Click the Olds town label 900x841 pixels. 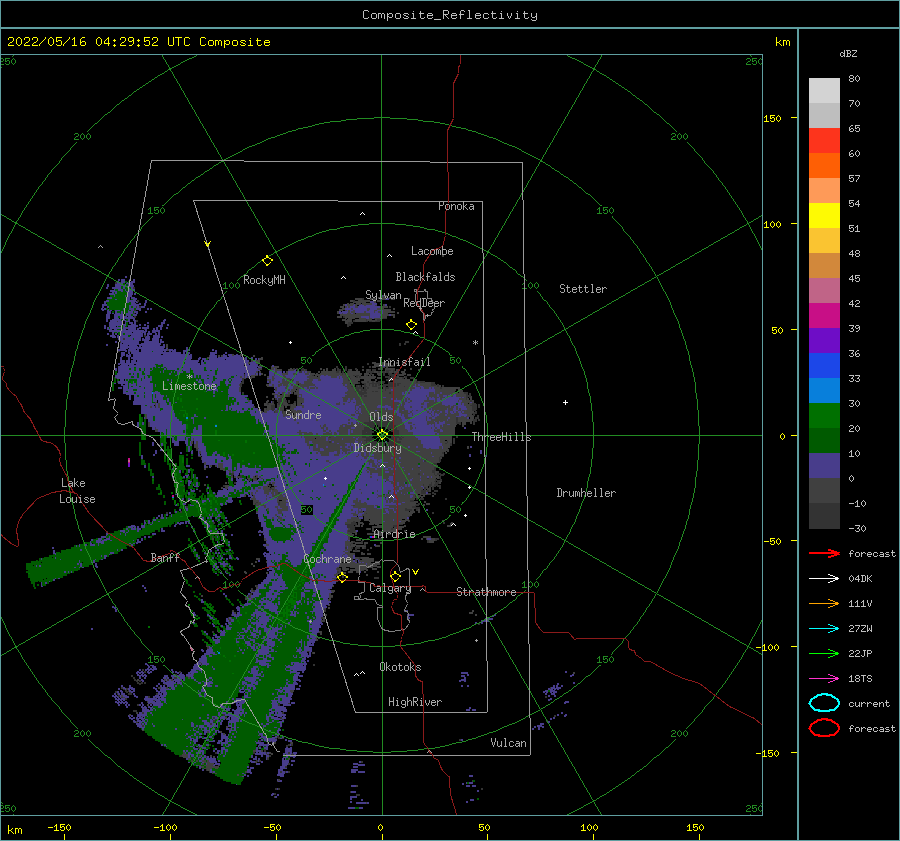coord(381,417)
